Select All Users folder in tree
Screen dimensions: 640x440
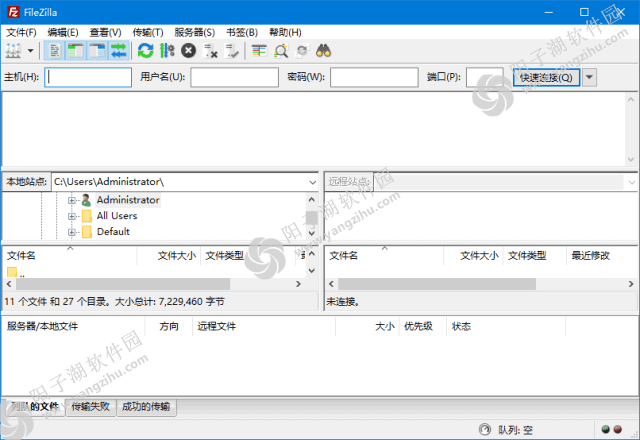117,216
